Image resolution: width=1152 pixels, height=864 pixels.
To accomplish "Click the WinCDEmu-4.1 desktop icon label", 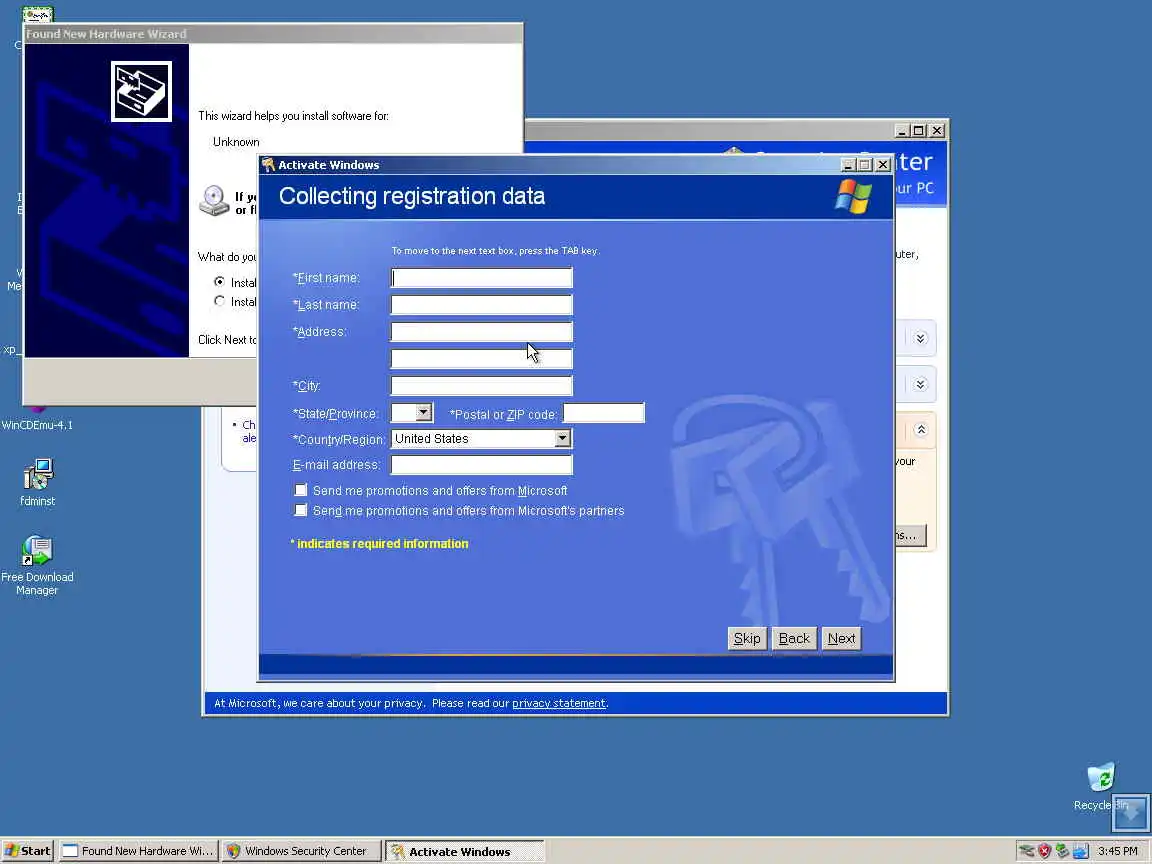I will point(37,425).
